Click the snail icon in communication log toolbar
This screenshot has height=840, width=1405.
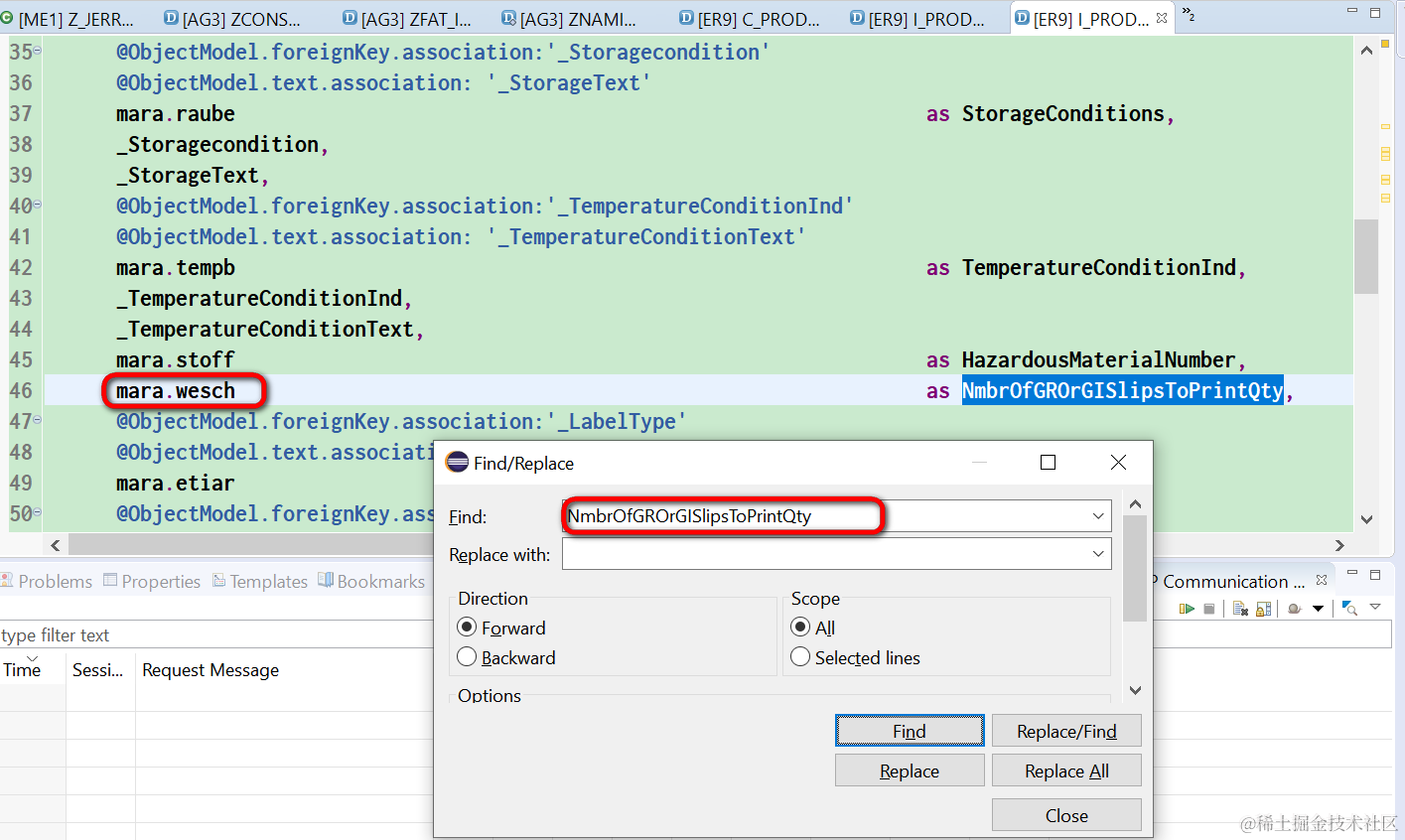(1295, 609)
